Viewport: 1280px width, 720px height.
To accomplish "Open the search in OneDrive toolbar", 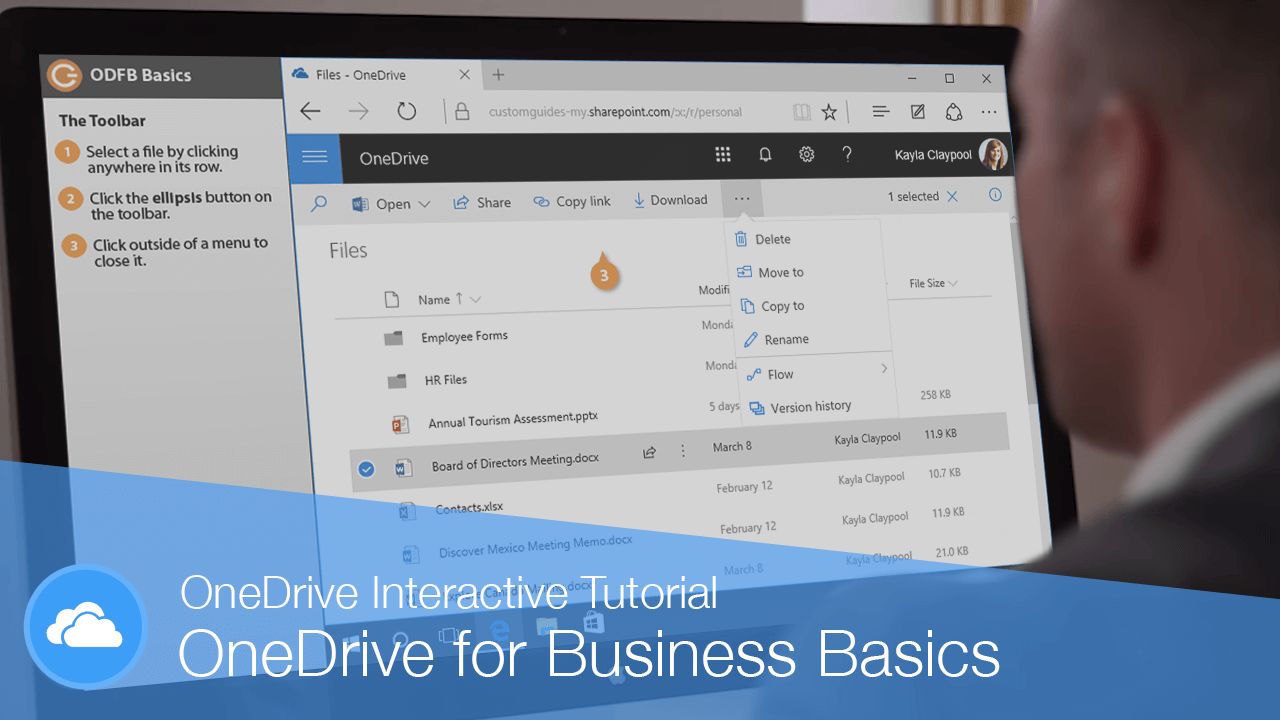I will pos(320,201).
